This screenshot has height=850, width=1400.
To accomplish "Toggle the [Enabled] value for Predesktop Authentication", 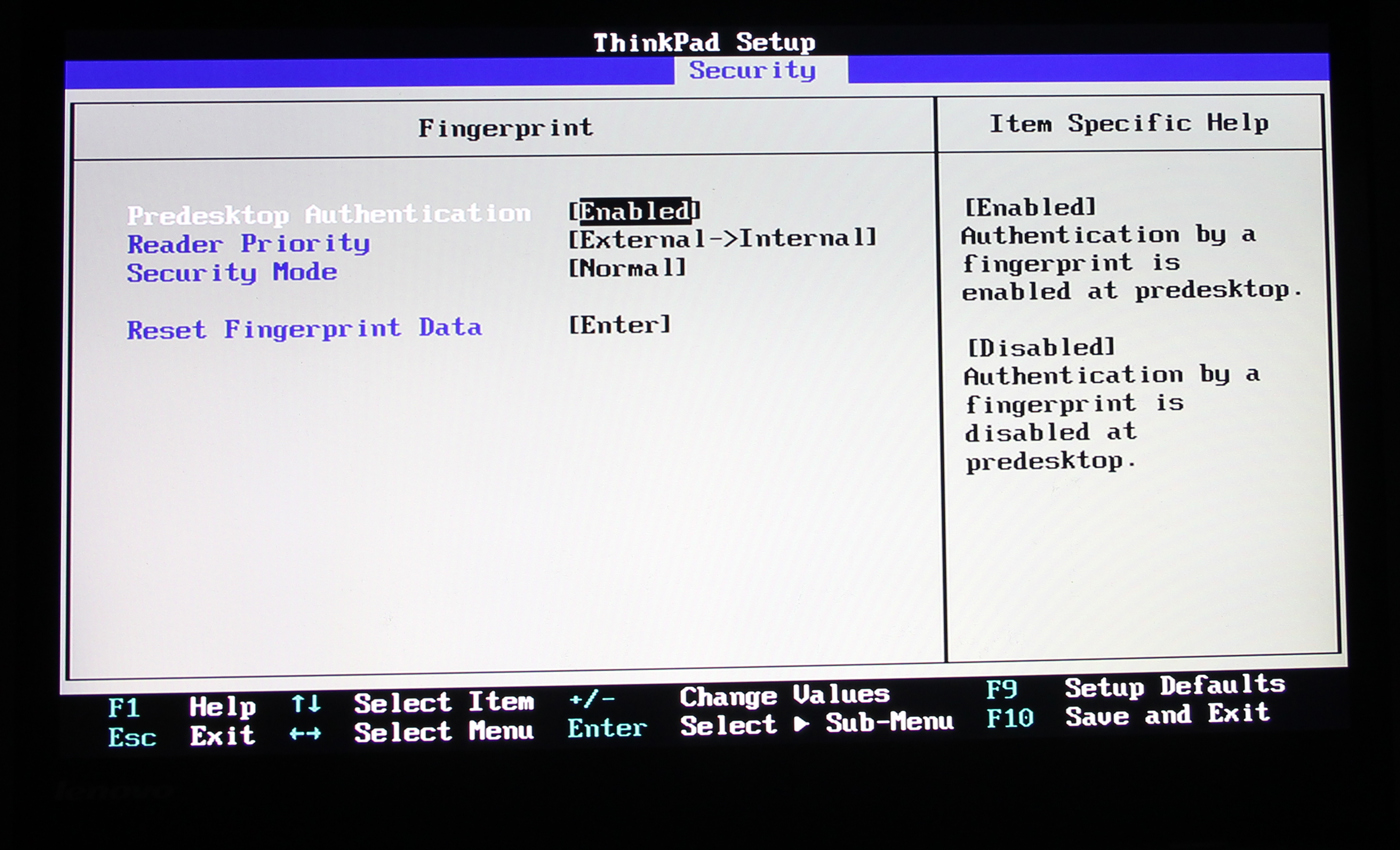I will click(x=634, y=210).
